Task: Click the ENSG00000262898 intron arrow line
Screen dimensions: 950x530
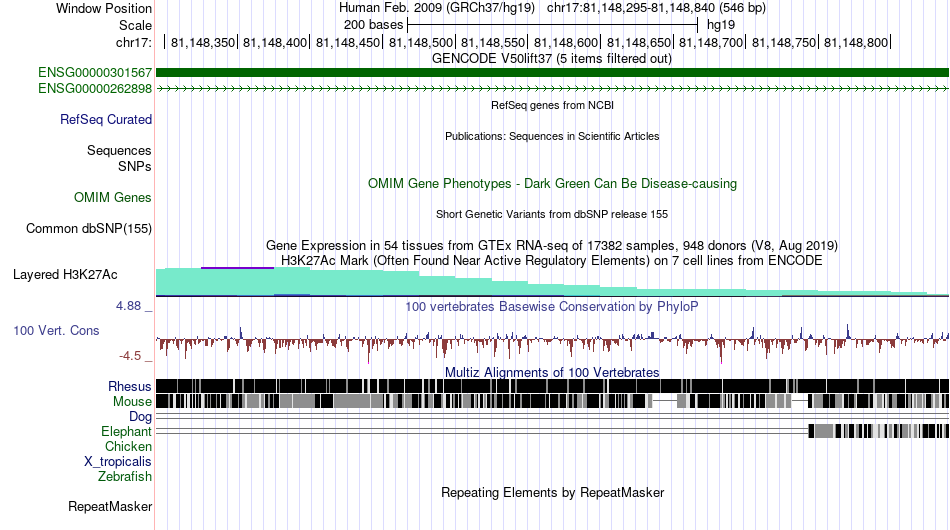Action: click(x=552, y=88)
